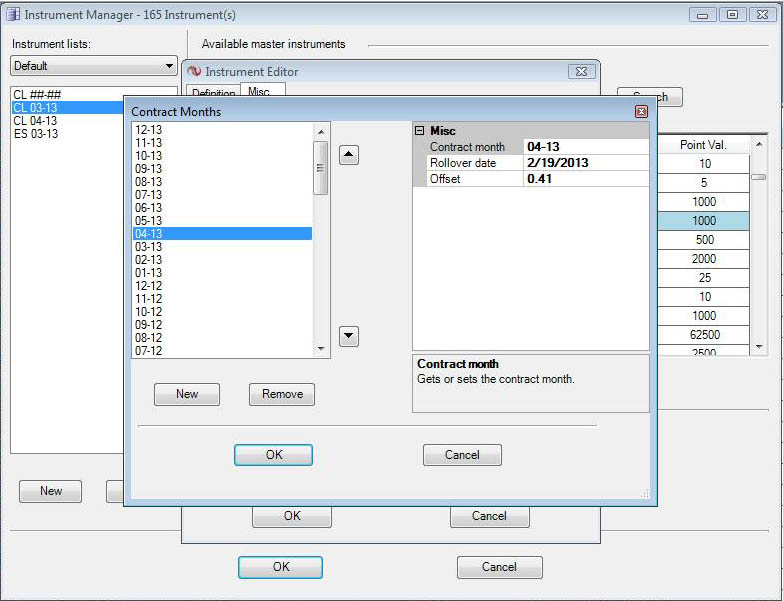Select contract month 05-13

click(x=223, y=221)
